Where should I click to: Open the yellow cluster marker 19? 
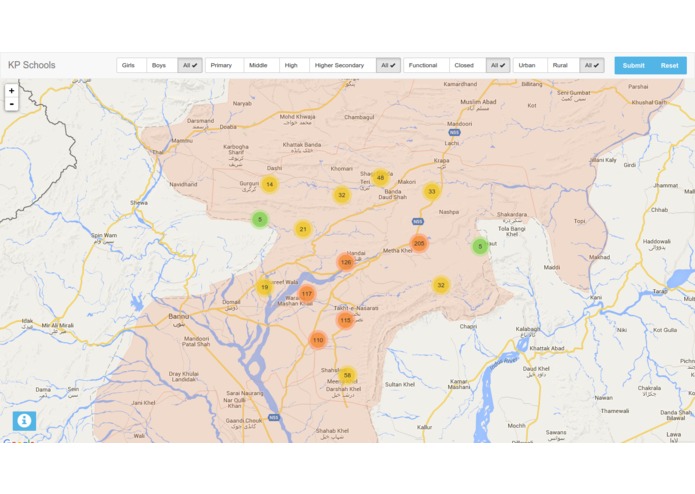(x=265, y=287)
